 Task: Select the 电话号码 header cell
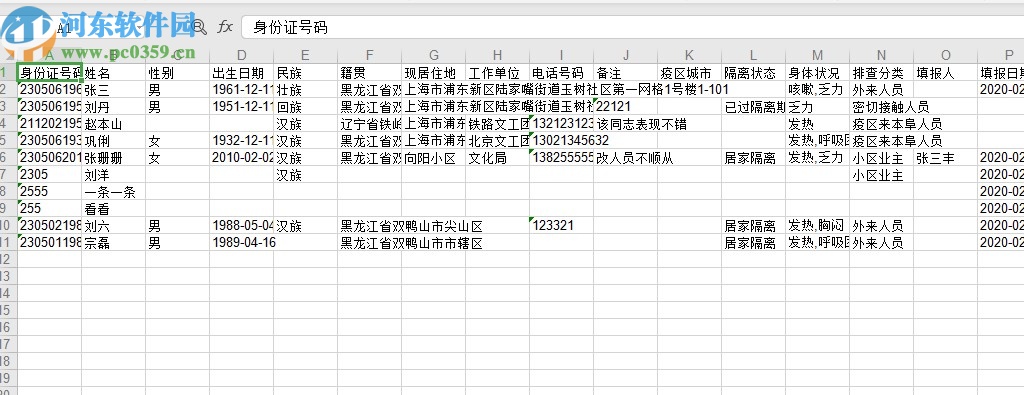pos(562,72)
